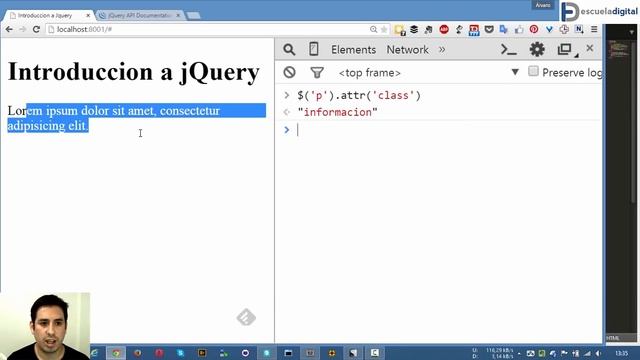Click the red Adblock extension icon
This screenshot has width=640, height=360.
tap(444, 29)
